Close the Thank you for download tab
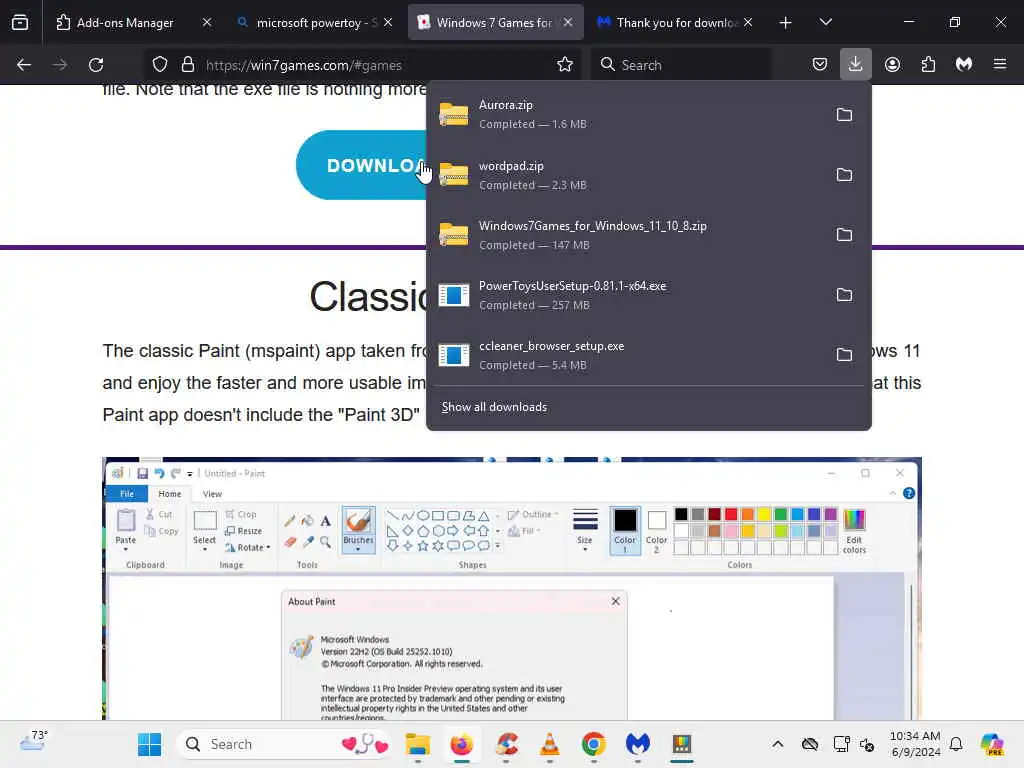 pyautogui.click(x=748, y=23)
